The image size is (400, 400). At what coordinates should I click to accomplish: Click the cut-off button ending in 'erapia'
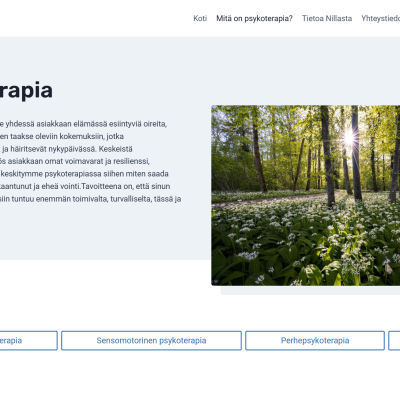[x=29, y=341]
